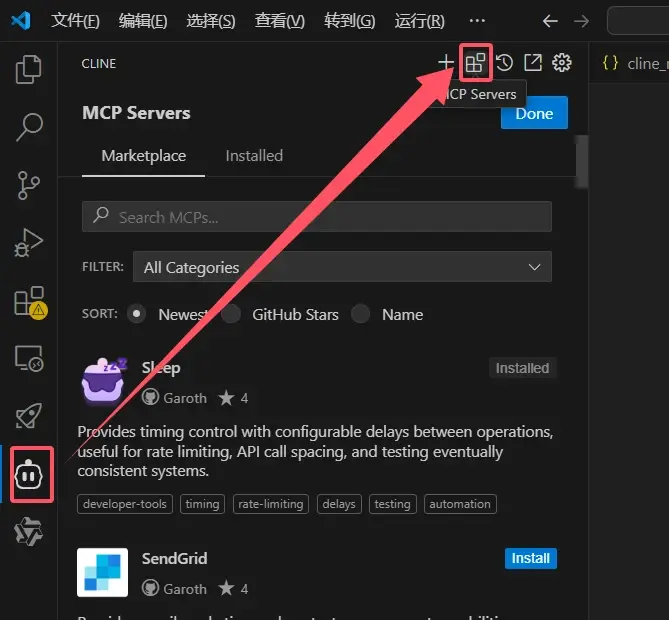Open the 文件(F) menu
The image size is (669, 620).
coord(75,20)
